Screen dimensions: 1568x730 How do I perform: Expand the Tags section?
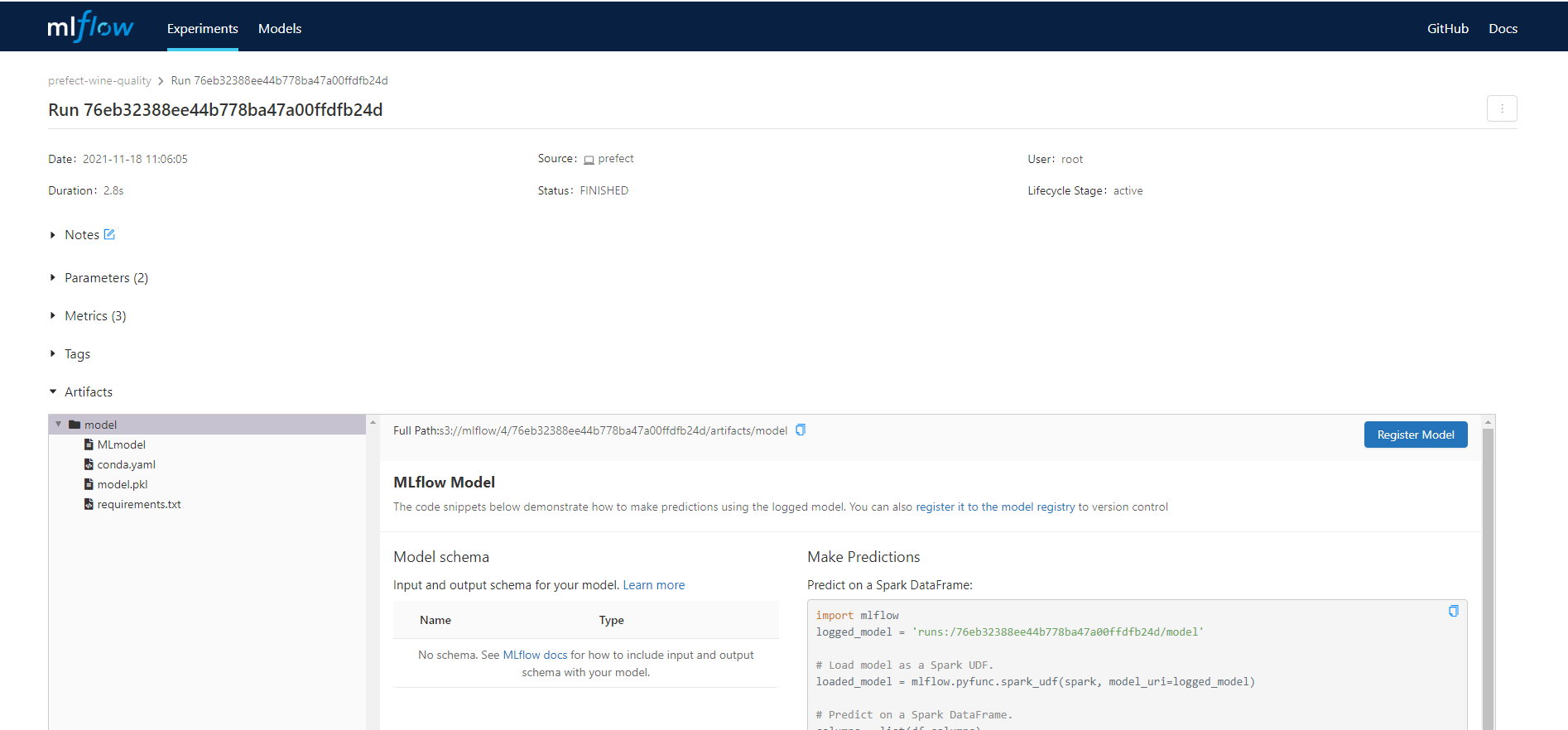tap(53, 353)
